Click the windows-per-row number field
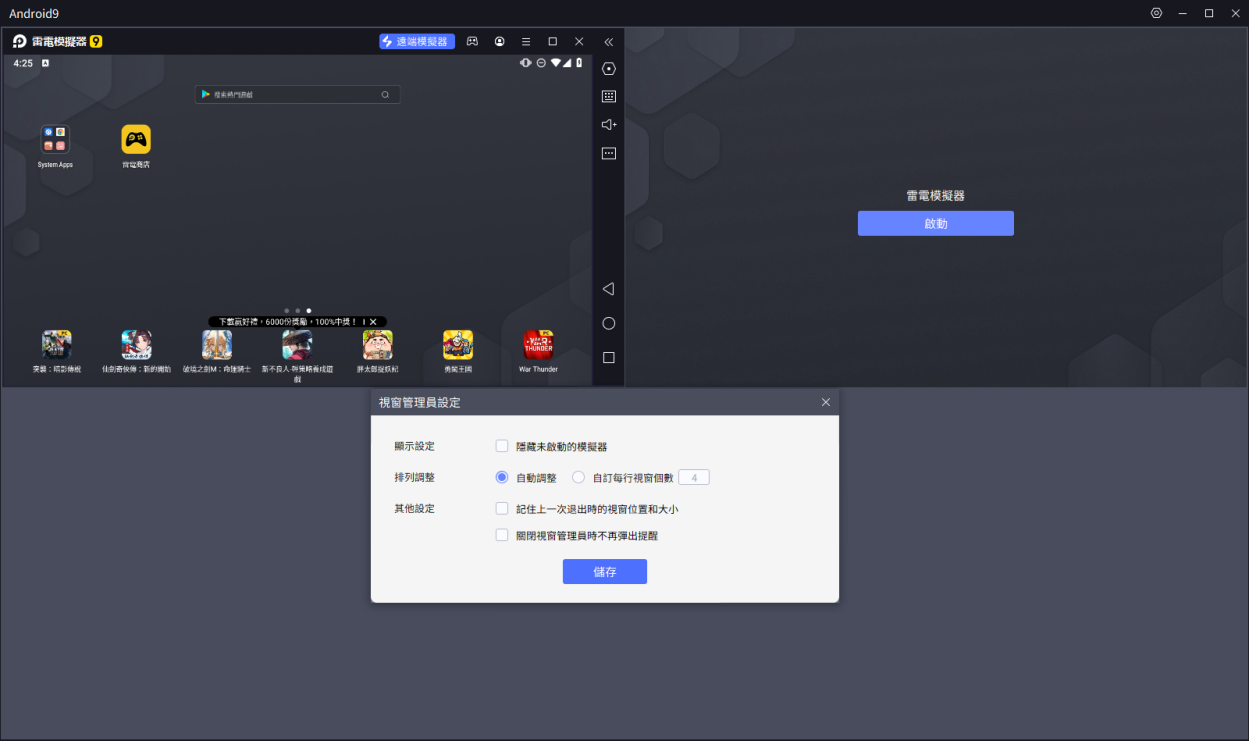The width and height of the screenshot is (1249, 741). (x=694, y=478)
